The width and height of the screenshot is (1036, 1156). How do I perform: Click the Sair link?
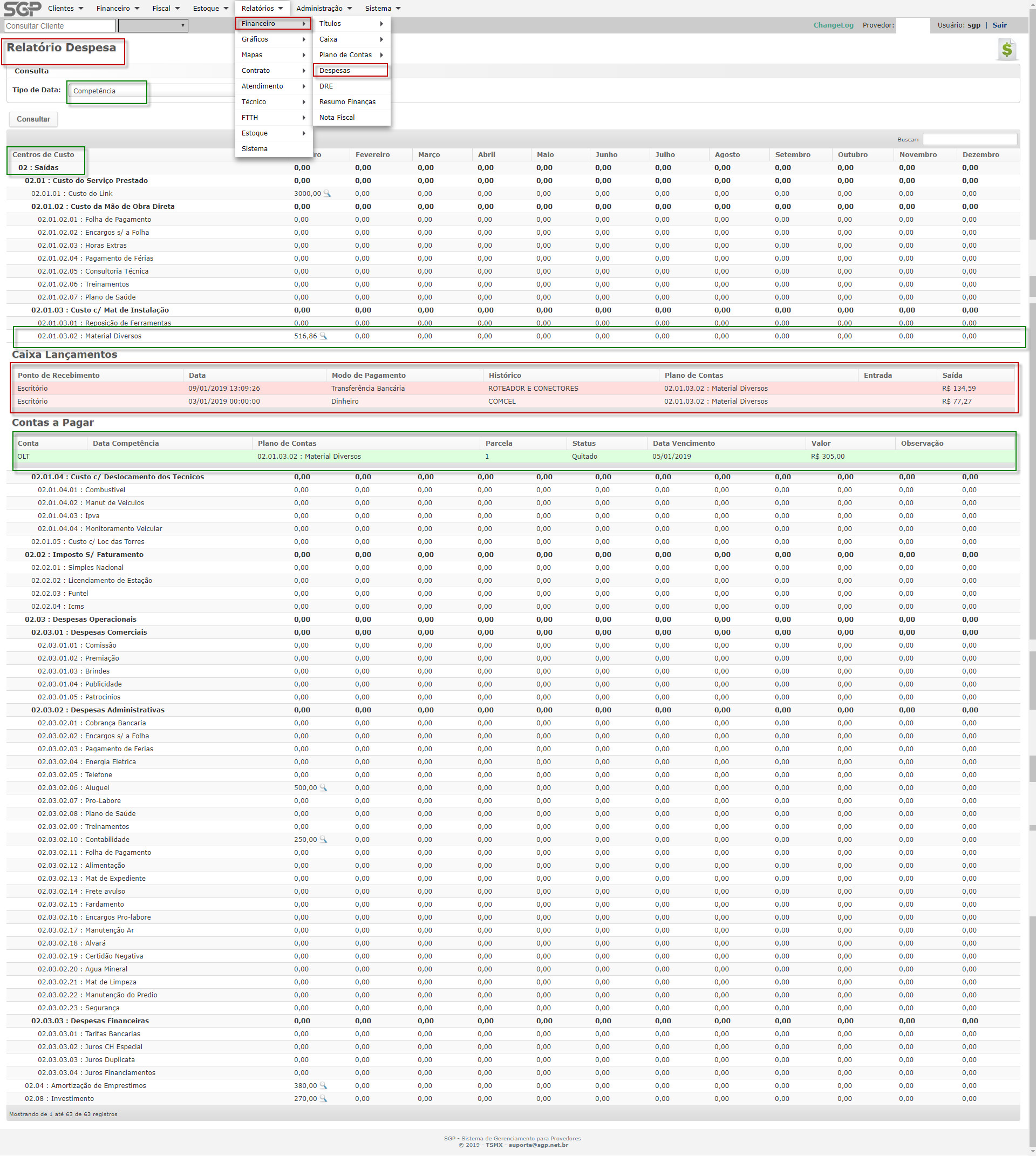999,25
